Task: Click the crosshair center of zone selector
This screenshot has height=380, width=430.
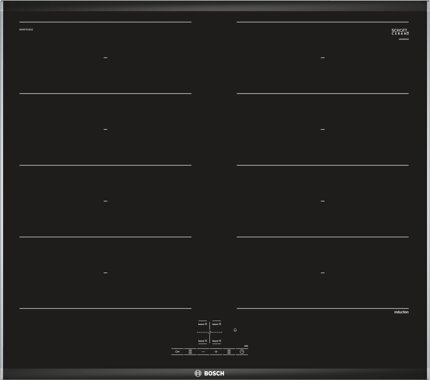Action: coord(209,332)
